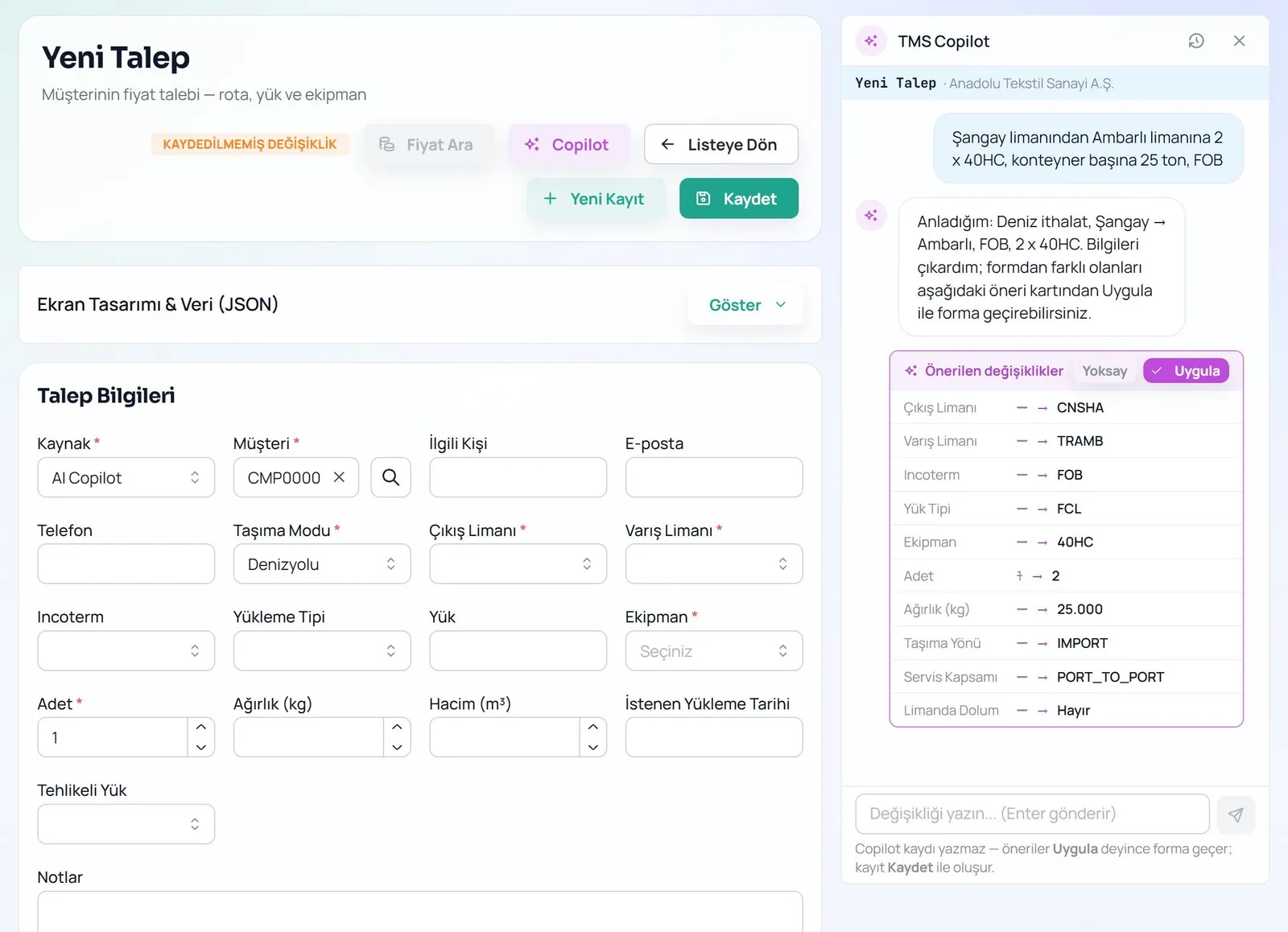Click the Notlar text area
This screenshot has height=932, width=1288.
419,911
